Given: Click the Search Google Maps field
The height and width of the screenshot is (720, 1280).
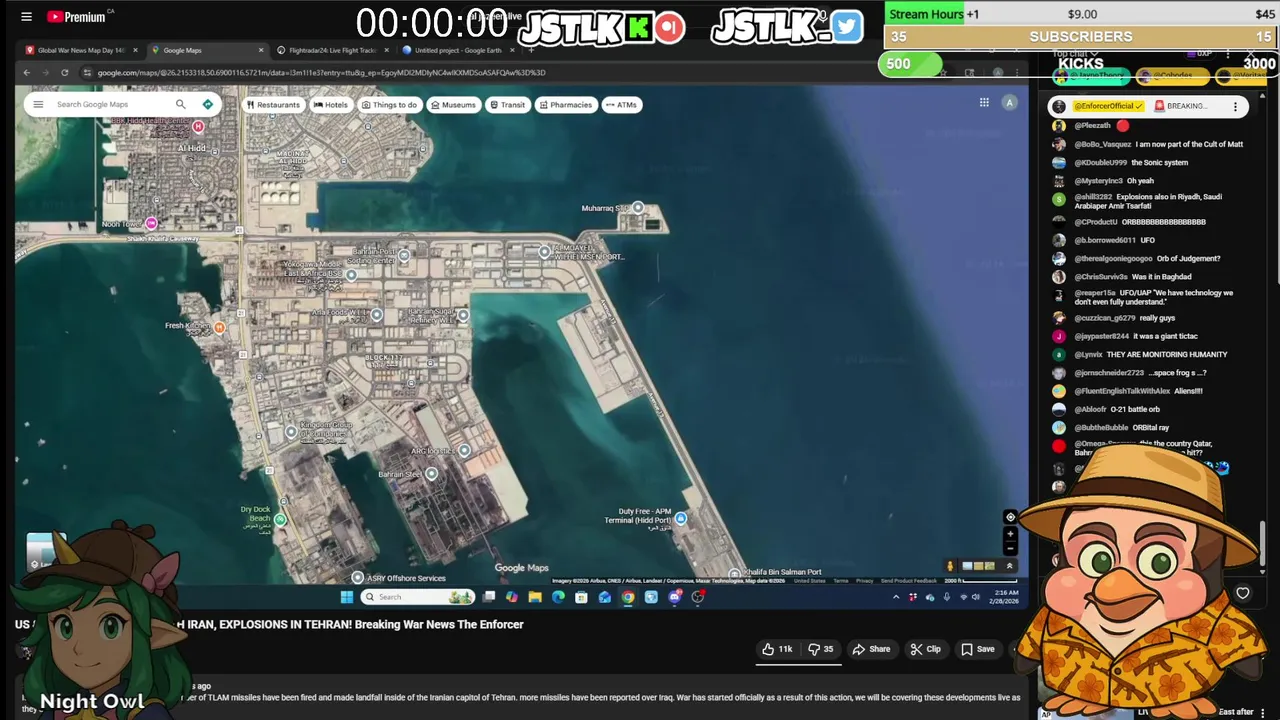Looking at the screenshot, I should [x=110, y=104].
